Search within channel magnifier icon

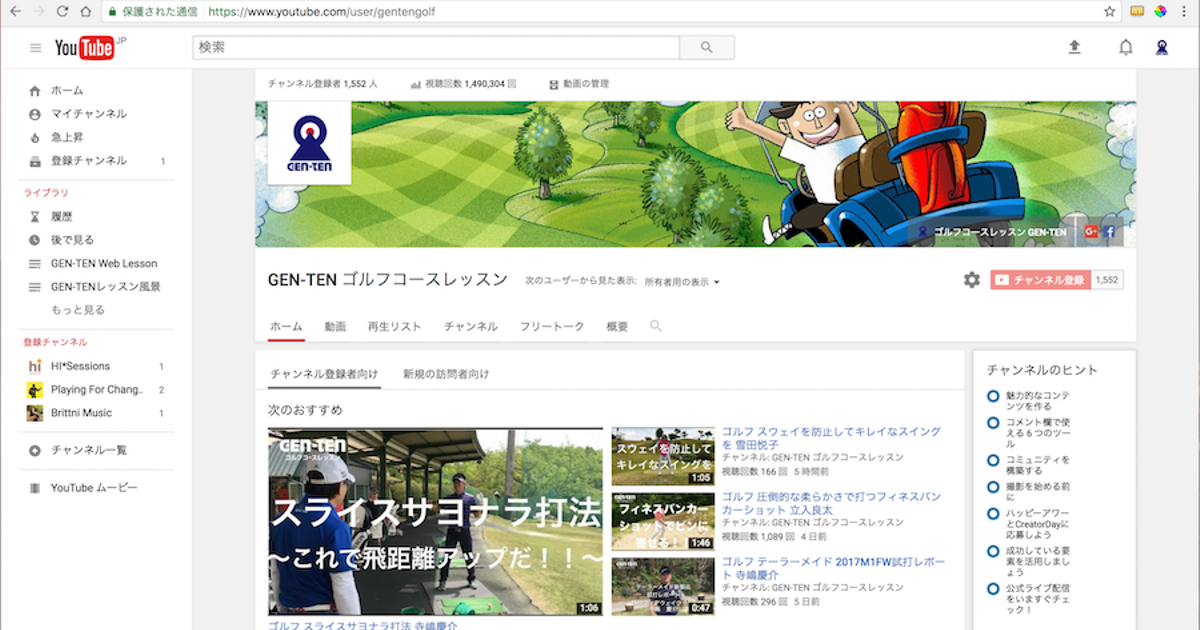(656, 326)
